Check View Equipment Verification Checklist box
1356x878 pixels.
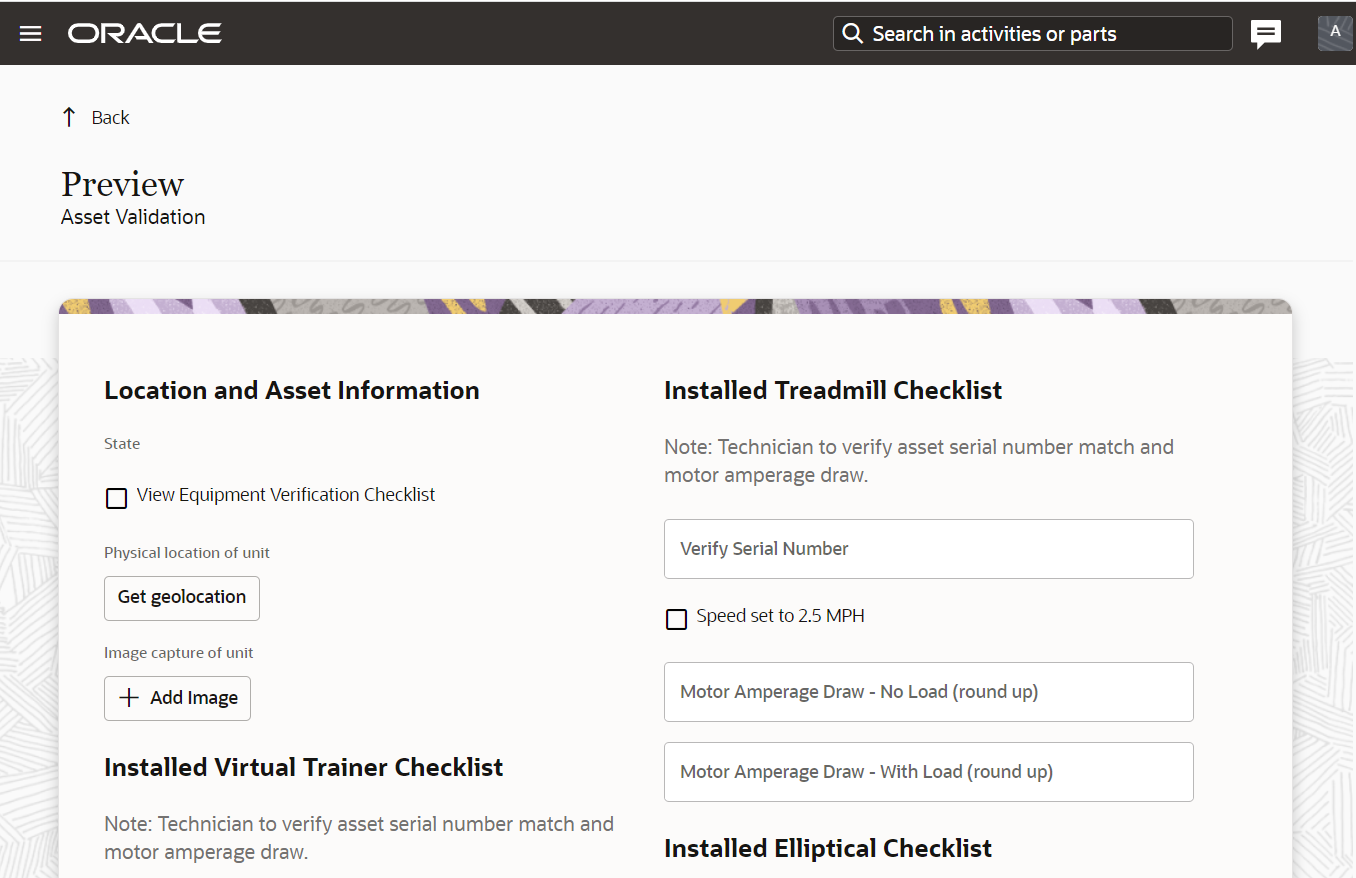coord(117,498)
